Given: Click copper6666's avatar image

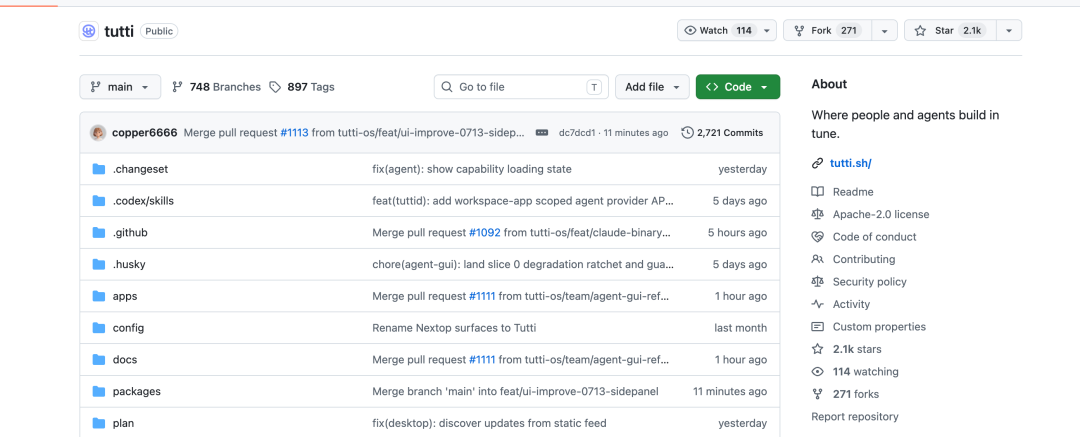Looking at the screenshot, I should [98, 132].
